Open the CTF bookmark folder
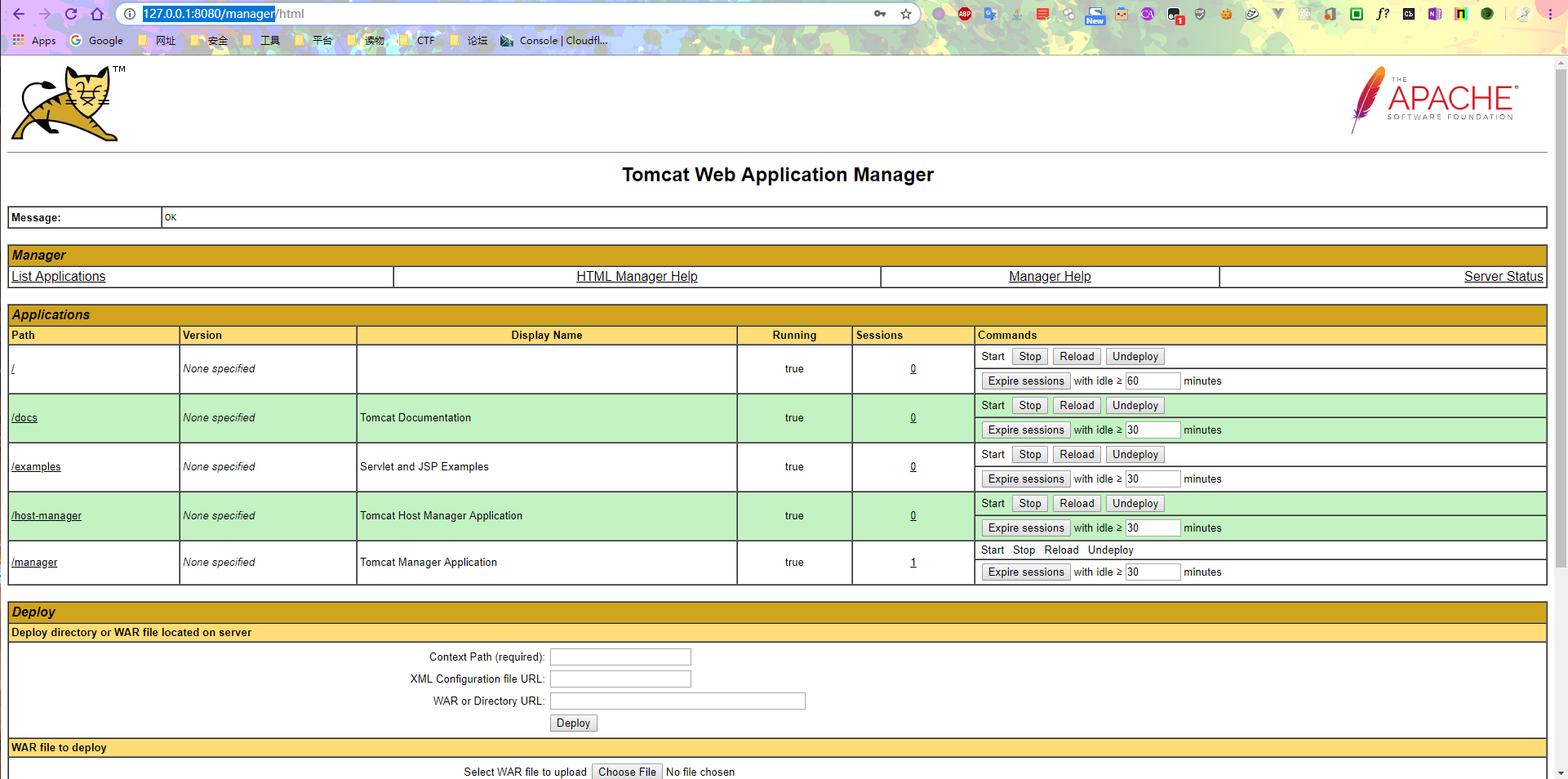 coord(417,40)
